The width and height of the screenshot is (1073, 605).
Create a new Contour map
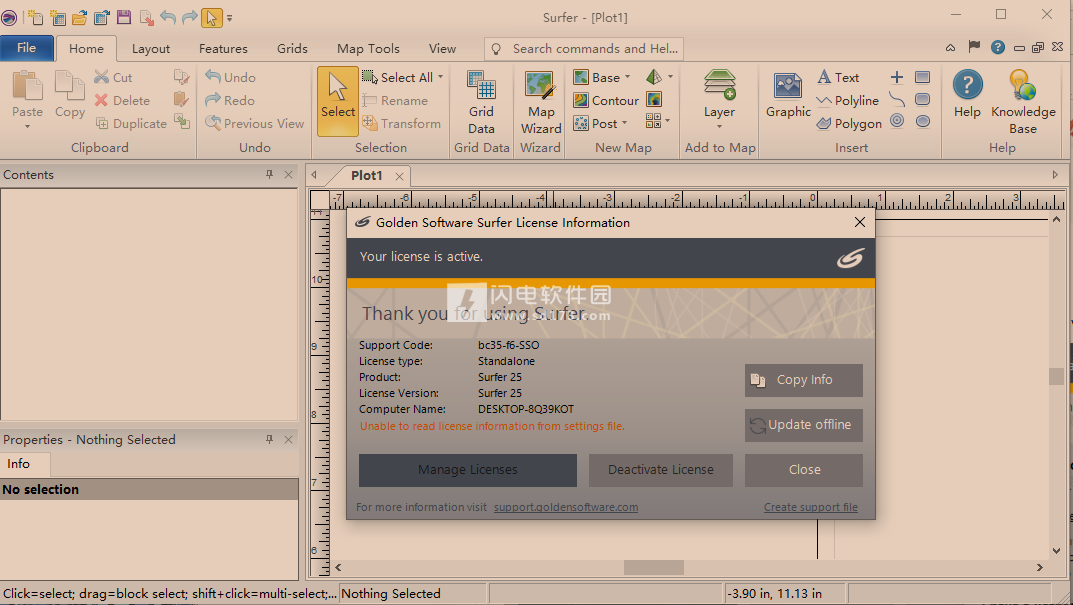click(605, 100)
